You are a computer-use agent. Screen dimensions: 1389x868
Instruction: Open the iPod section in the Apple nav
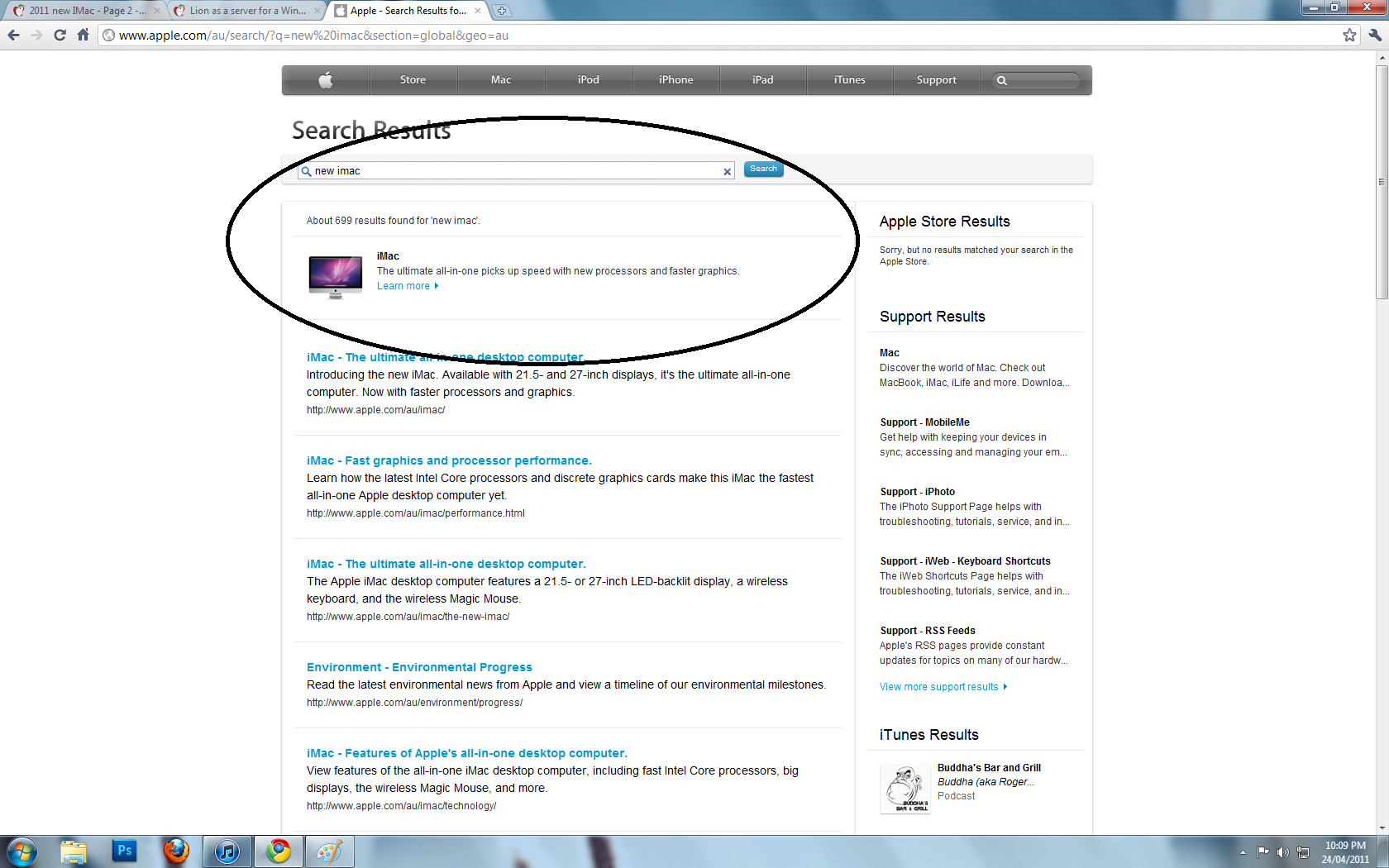589,80
